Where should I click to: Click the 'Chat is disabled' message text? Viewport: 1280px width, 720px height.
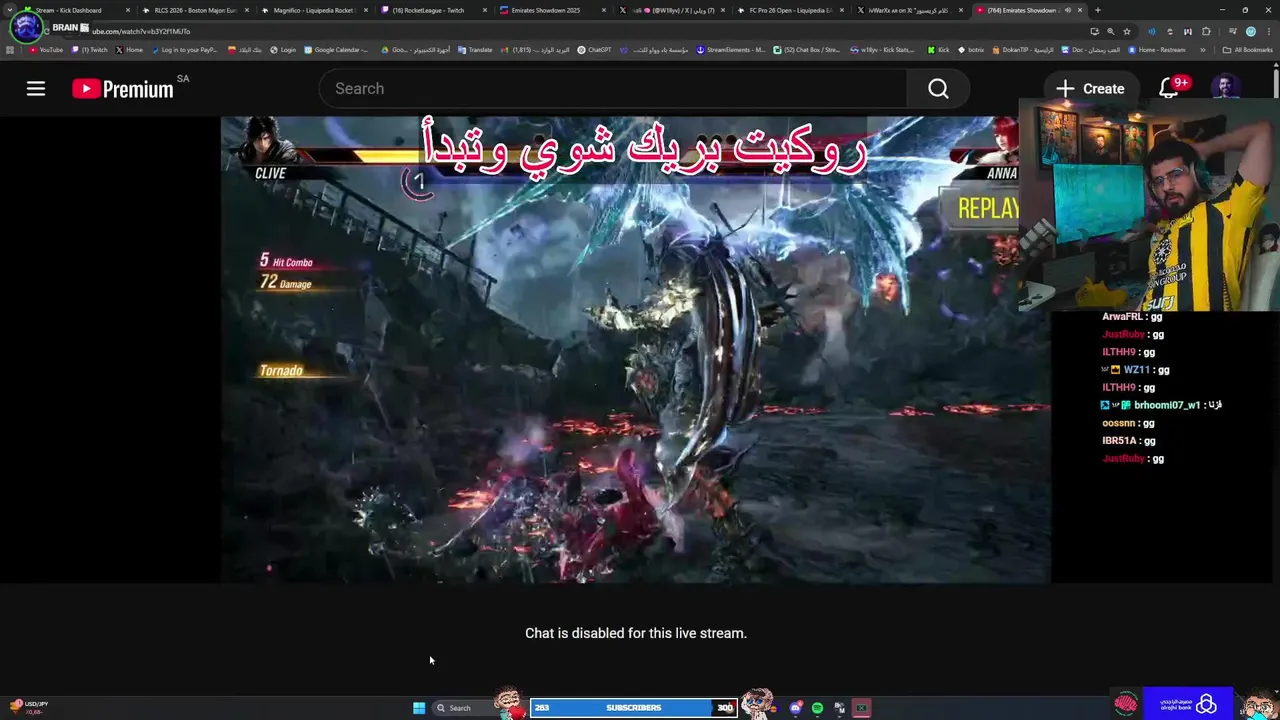point(636,633)
